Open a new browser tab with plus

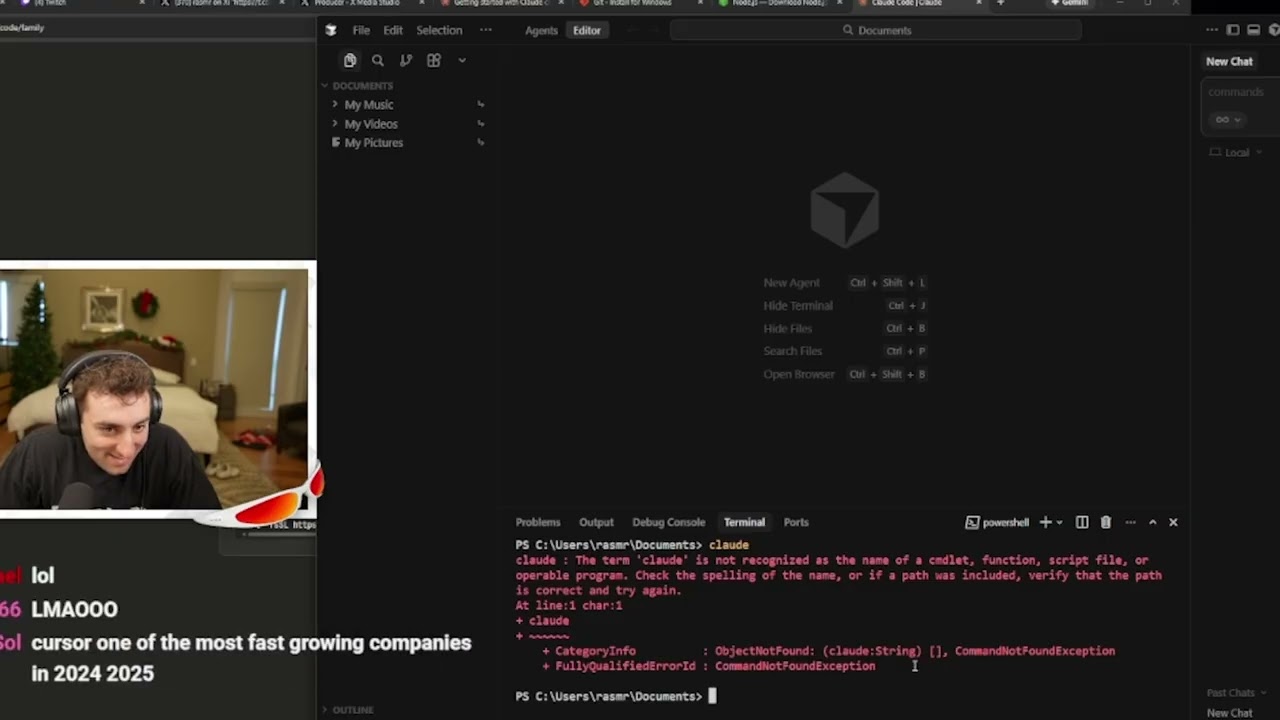click(x=1000, y=4)
